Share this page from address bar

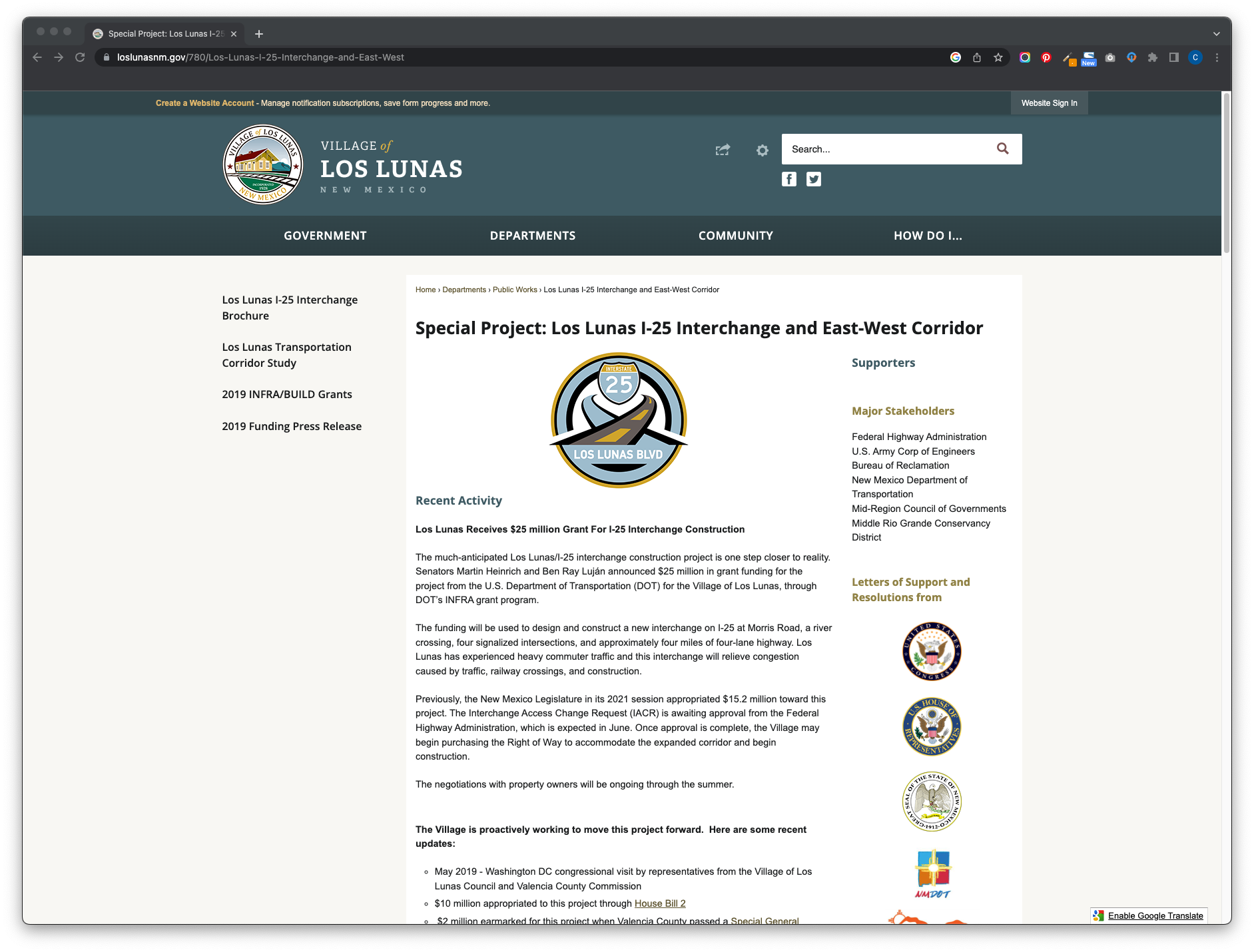tap(977, 57)
